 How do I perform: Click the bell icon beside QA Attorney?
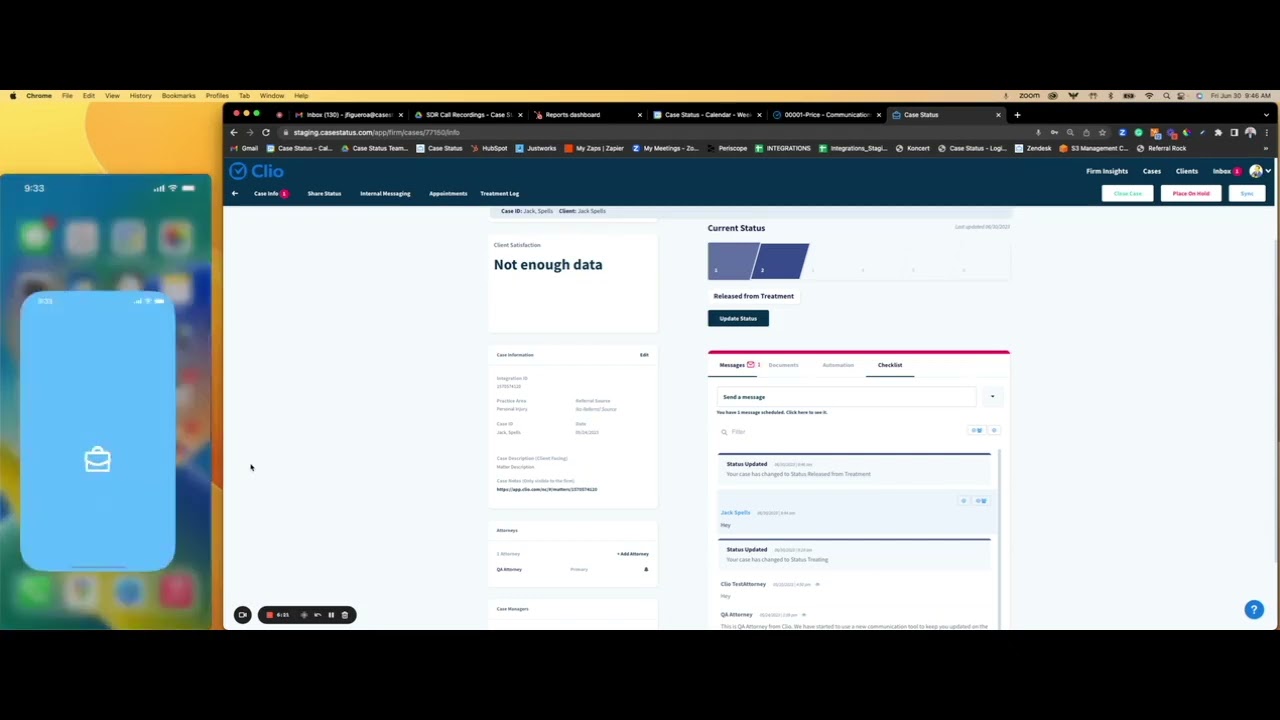646,569
